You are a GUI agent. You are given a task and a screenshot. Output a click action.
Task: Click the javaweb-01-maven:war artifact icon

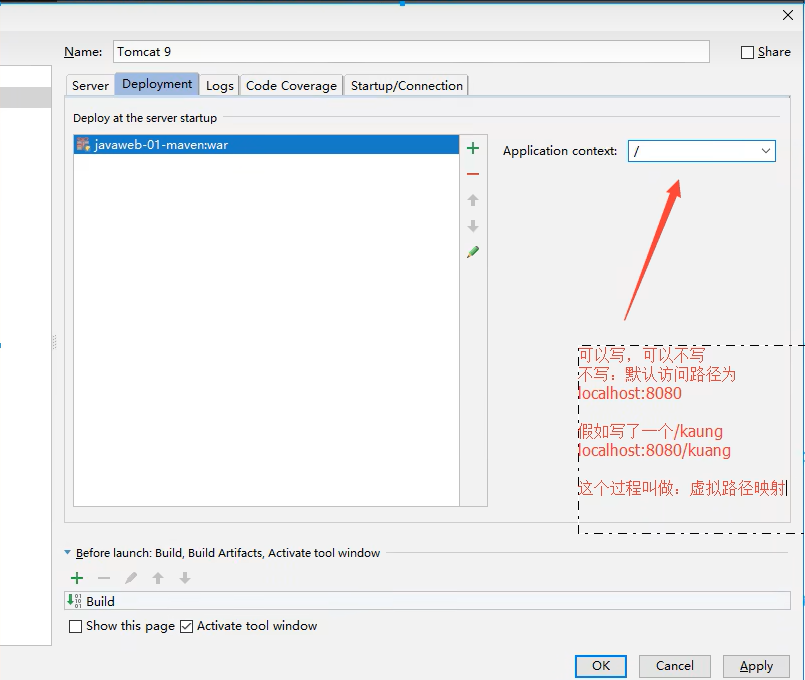[83, 144]
